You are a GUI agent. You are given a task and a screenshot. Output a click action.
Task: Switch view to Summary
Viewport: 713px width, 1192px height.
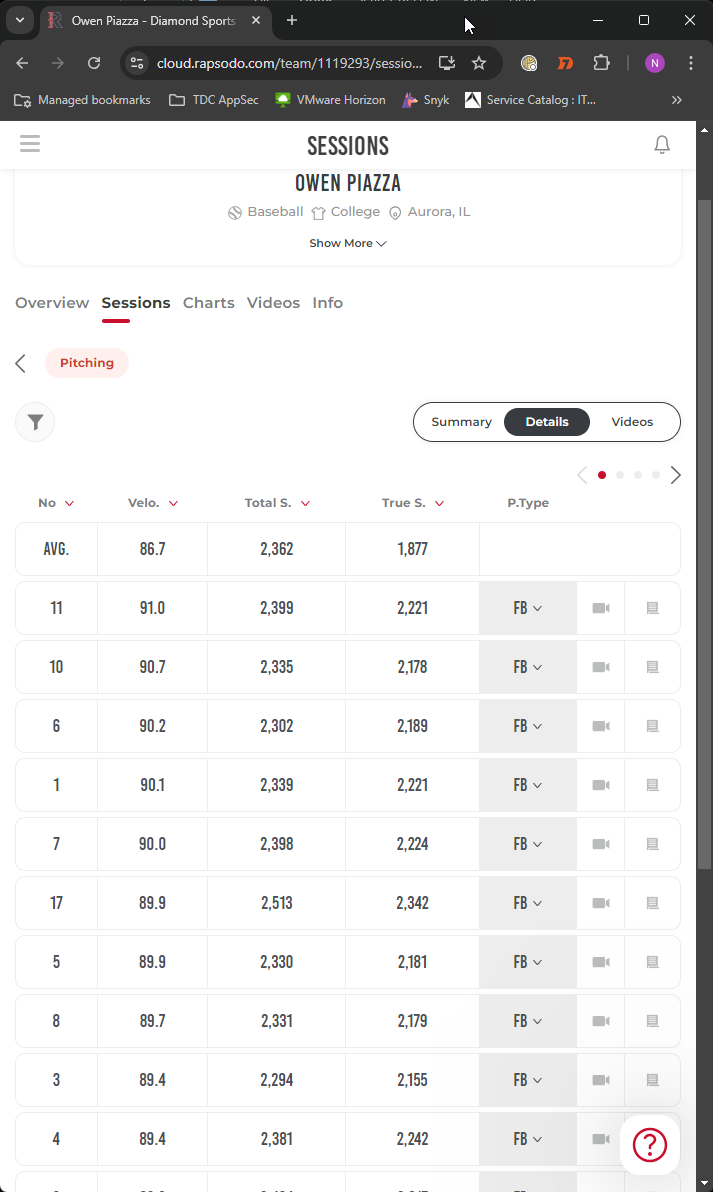tap(461, 422)
